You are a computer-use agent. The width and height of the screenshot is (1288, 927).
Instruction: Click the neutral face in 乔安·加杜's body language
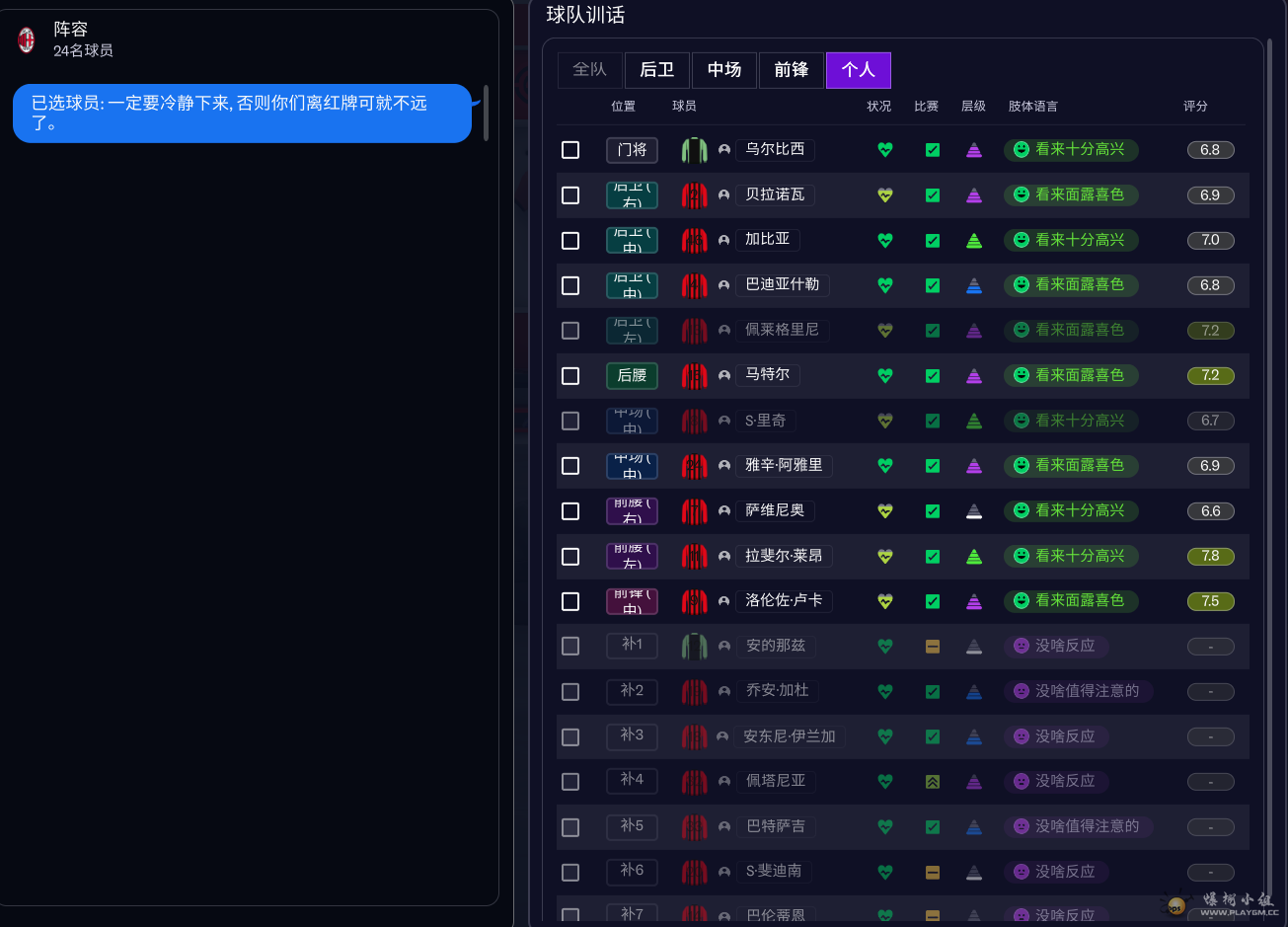click(x=1022, y=691)
